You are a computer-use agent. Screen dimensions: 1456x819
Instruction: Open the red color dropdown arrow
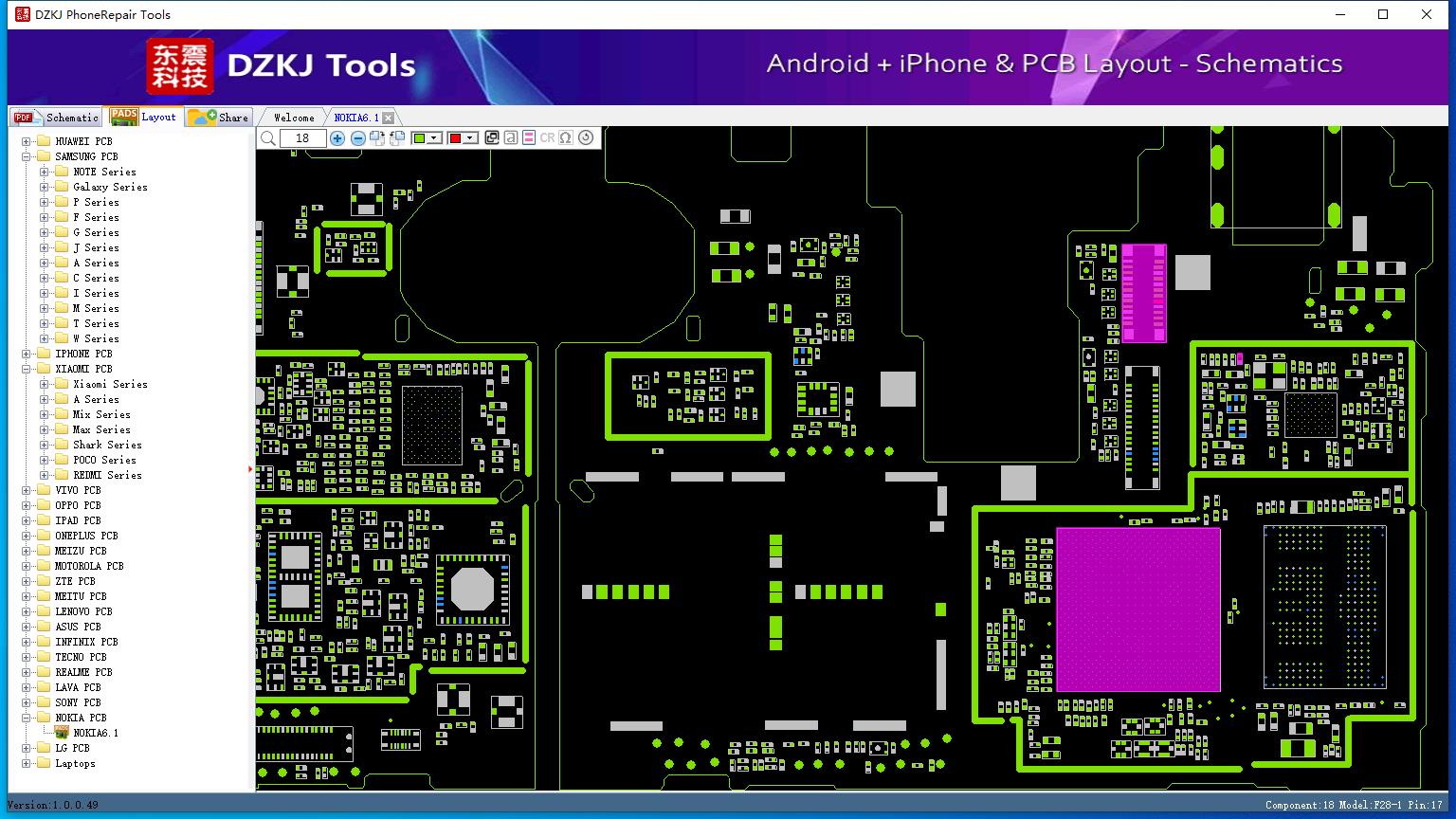coord(470,138)
